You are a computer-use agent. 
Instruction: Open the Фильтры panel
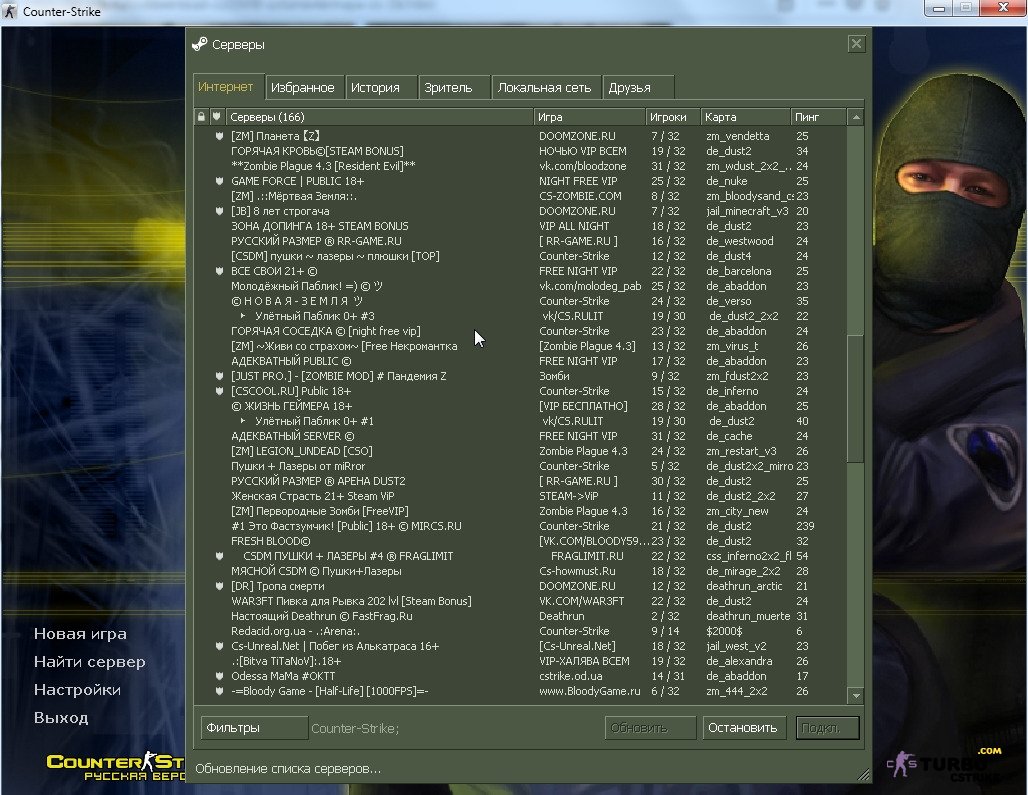(x=254, y=727)
